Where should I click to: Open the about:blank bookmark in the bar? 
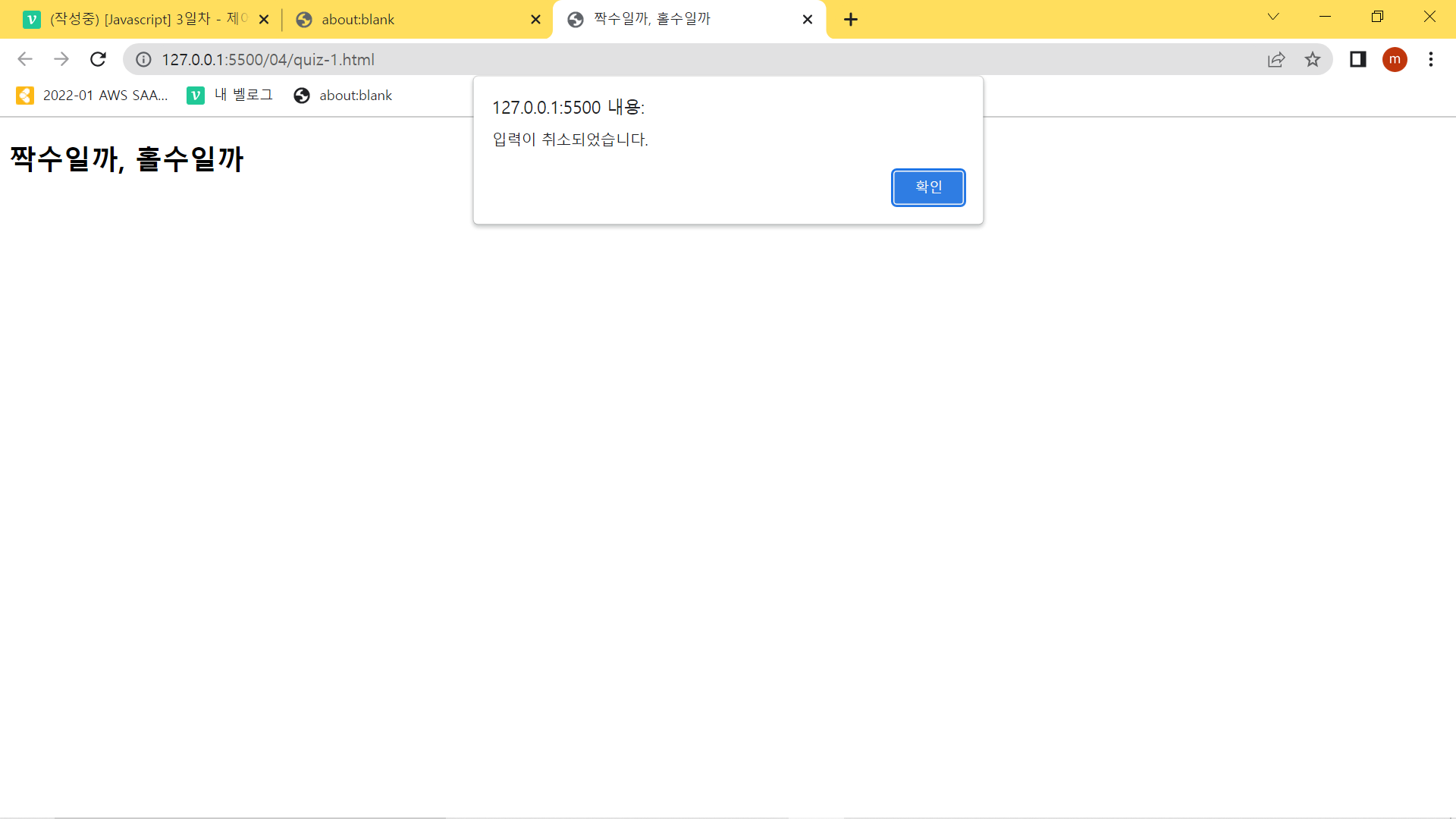344,96
